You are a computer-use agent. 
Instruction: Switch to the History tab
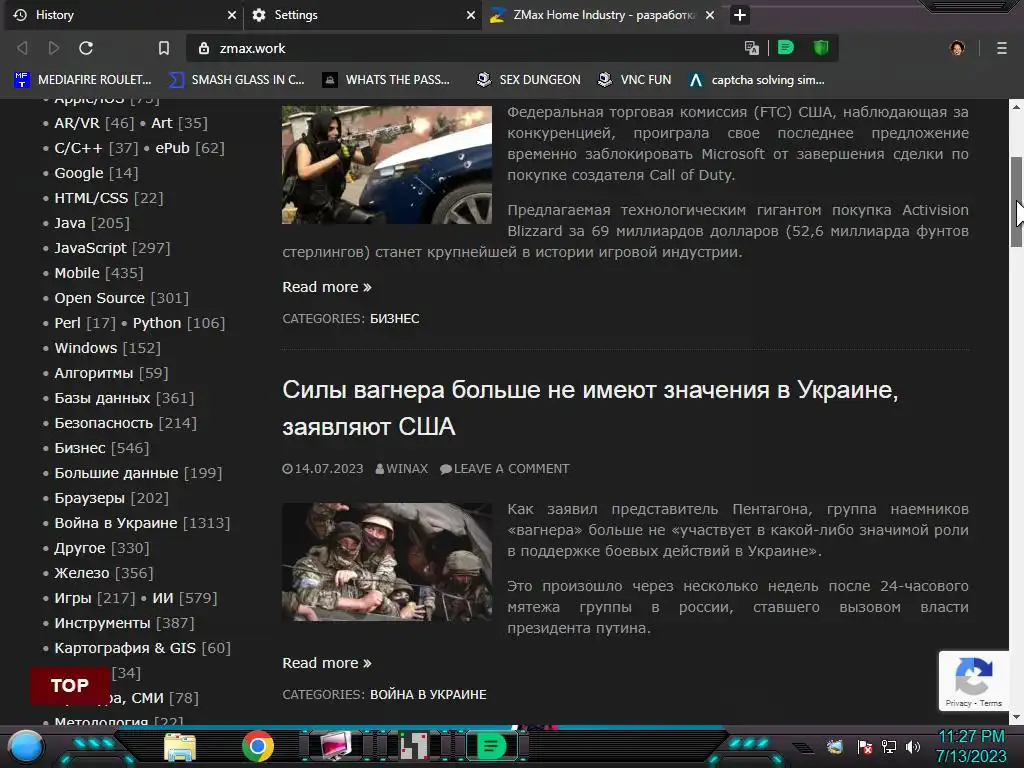pyautogui.click(x=124, y=15)
